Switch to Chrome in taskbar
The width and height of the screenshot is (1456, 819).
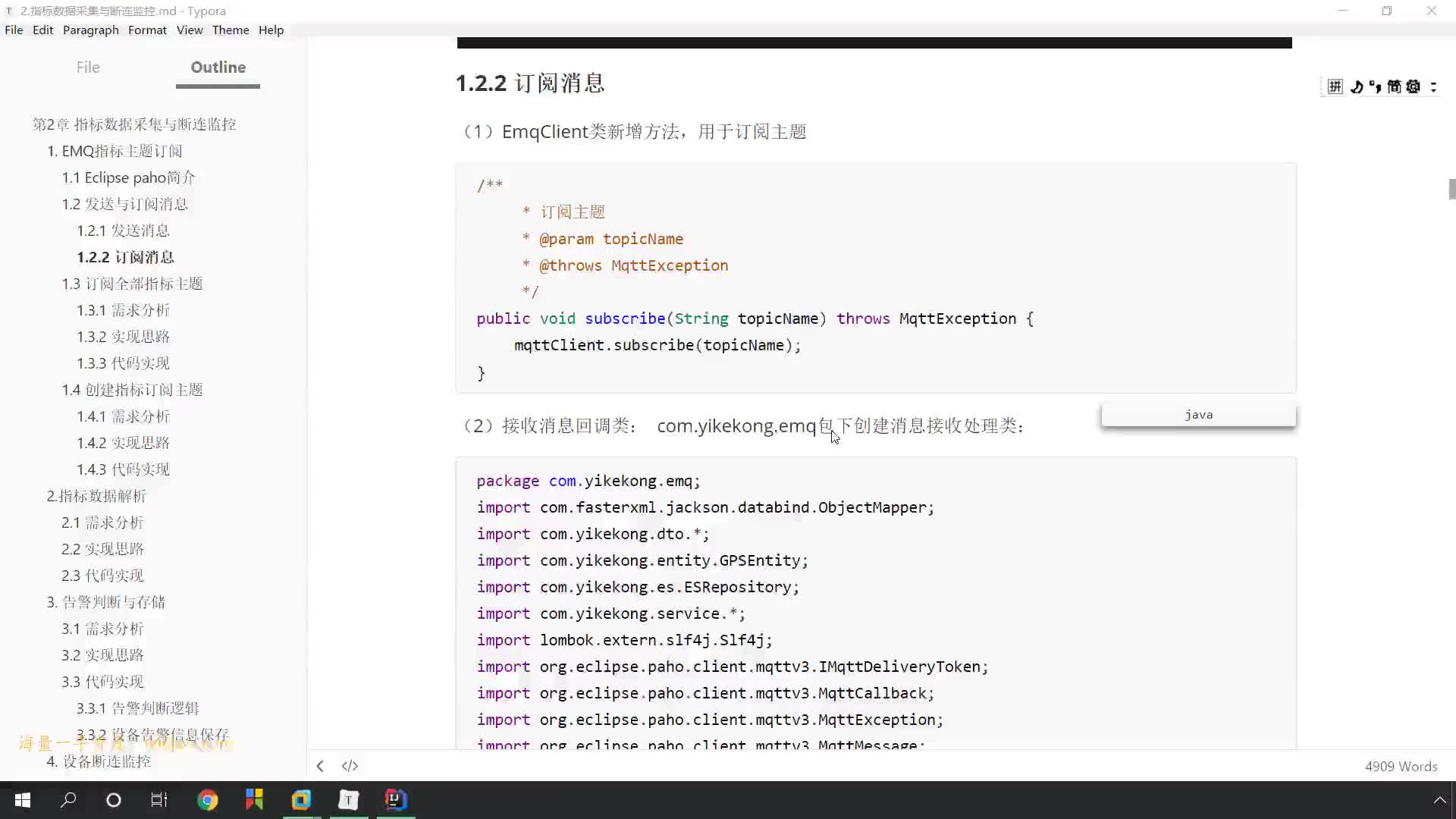(207, 800)
